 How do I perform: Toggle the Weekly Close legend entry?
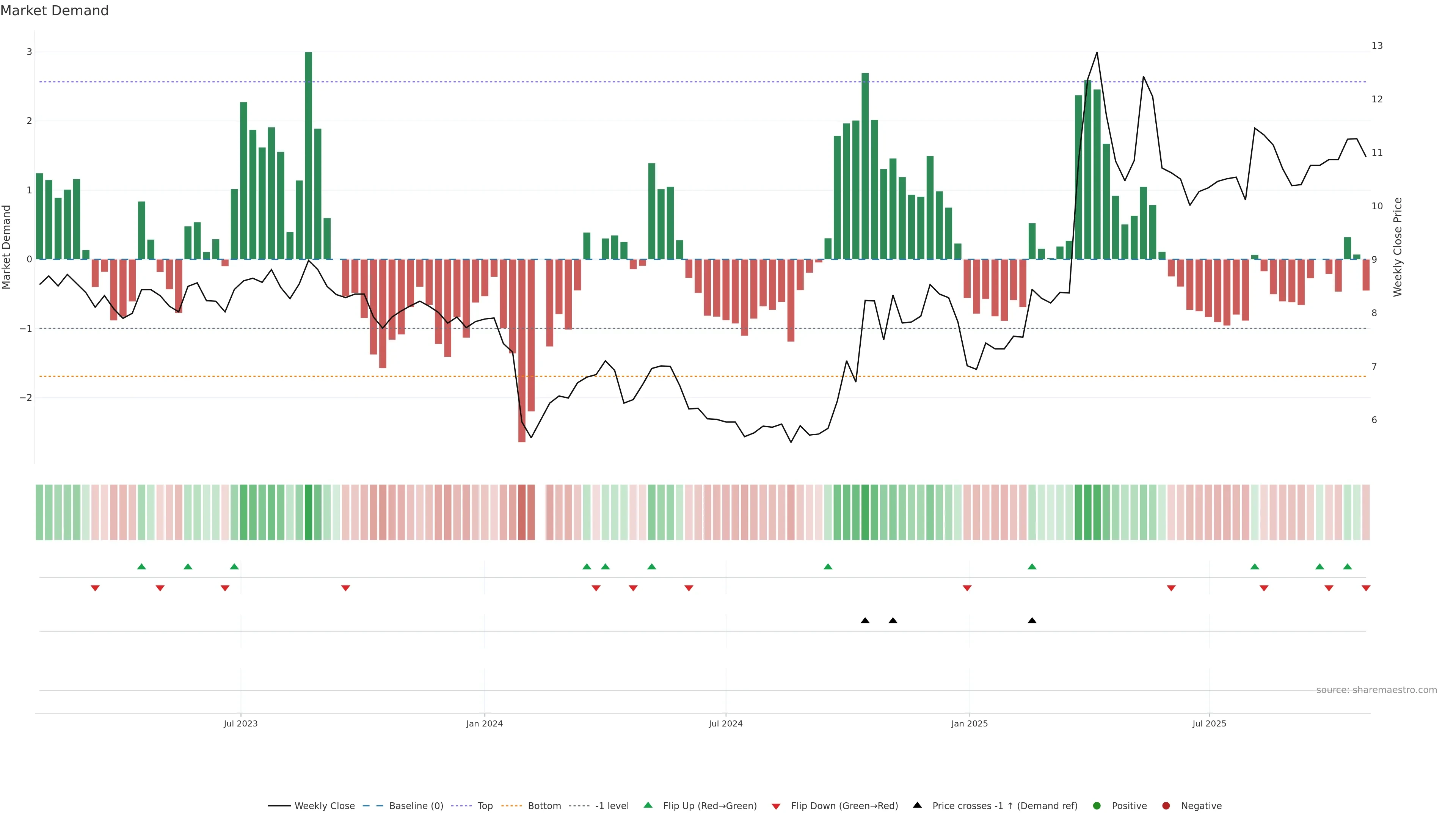coord(324,805)
